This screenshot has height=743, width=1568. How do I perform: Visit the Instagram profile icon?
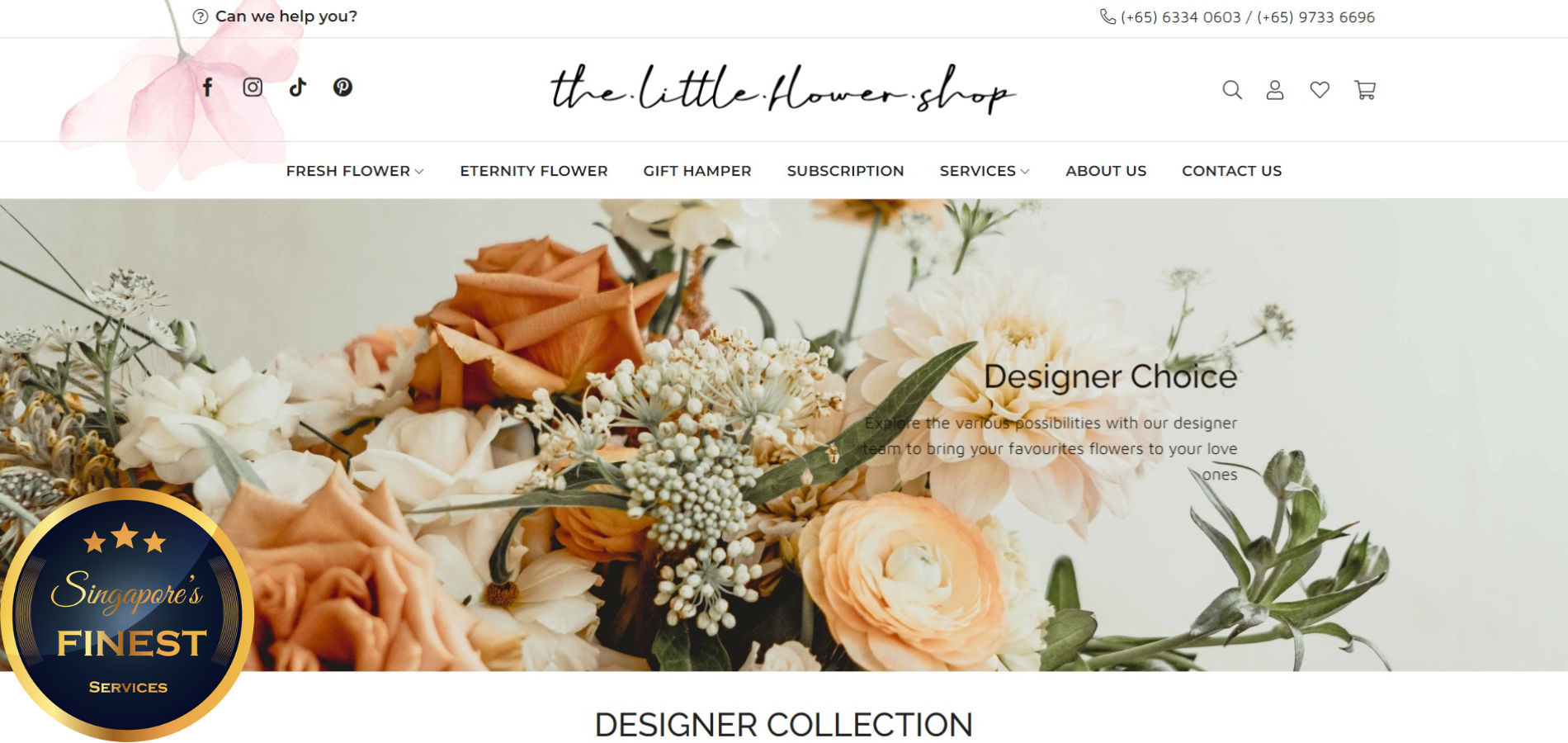click(253, 88)
